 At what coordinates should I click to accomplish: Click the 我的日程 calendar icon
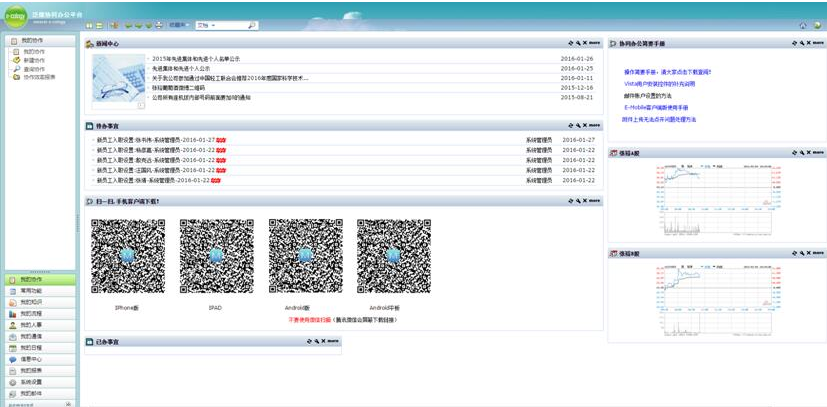(x=13, y=348)
